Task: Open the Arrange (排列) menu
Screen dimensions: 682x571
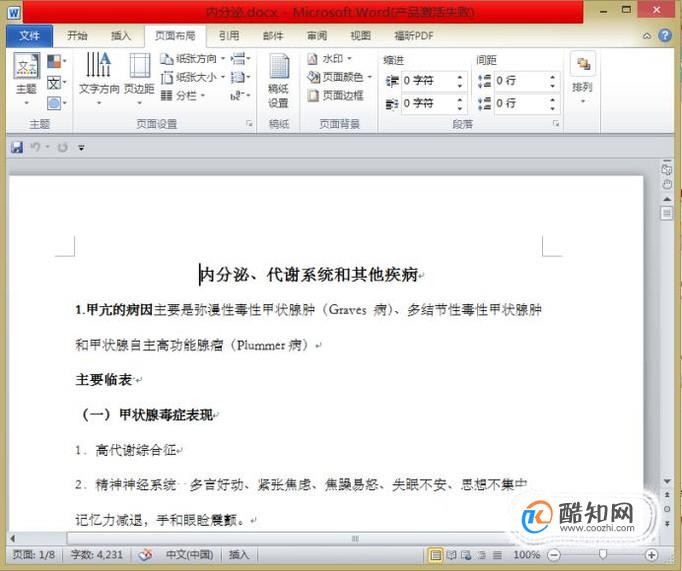Action: (x=583, y=79)
